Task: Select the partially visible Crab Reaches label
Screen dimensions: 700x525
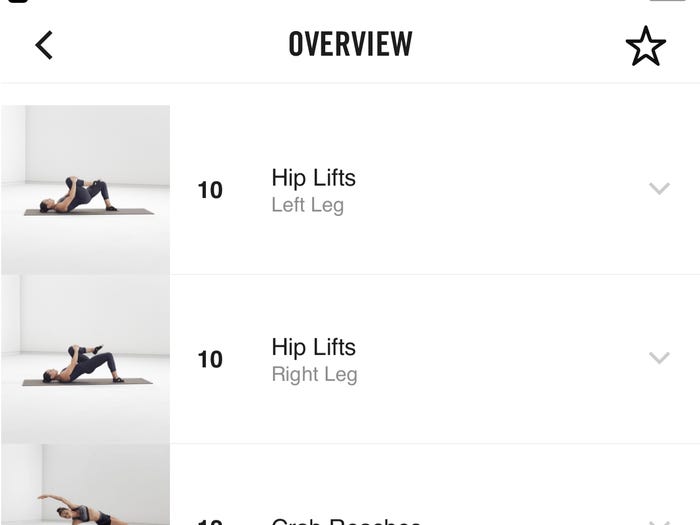Action: 346,520
